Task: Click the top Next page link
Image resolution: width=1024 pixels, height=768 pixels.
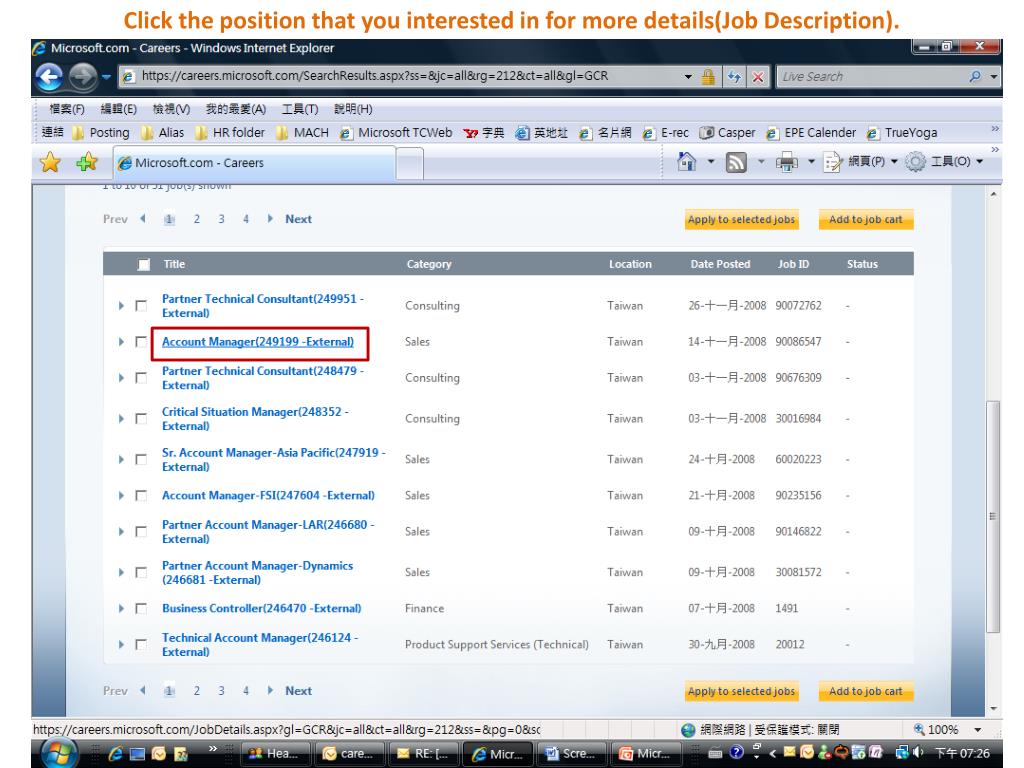Action: (298, 219)
